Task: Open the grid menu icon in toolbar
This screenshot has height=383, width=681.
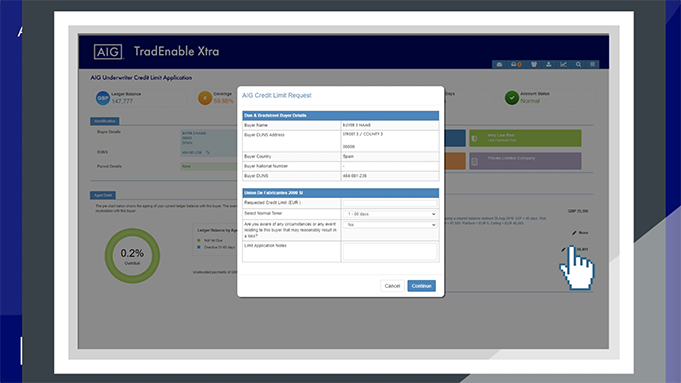Action: point(592,64)
